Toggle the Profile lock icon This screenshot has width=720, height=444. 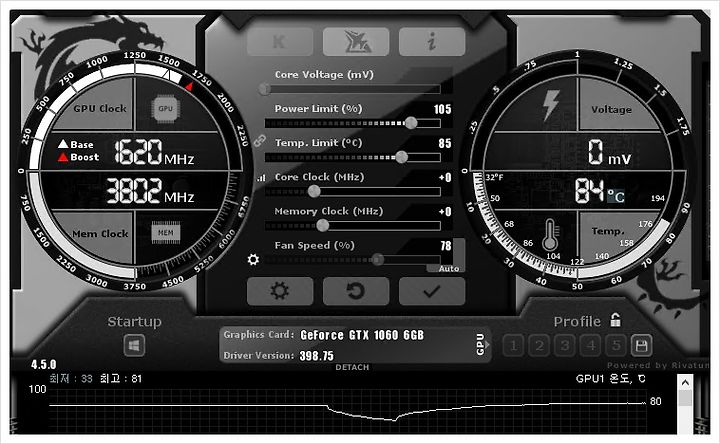[615, 320]
